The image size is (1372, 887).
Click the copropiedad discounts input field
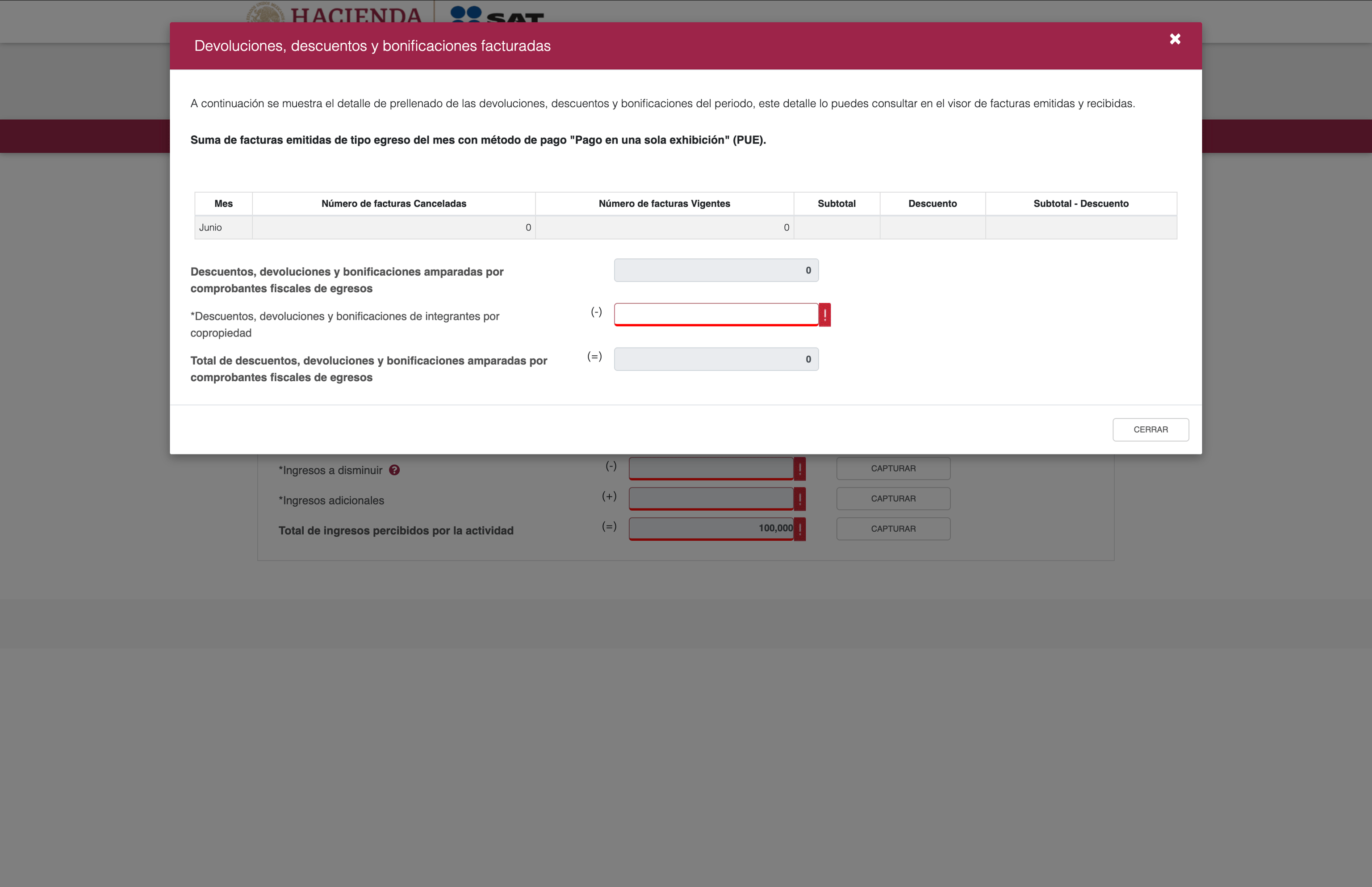coord(715,315)
